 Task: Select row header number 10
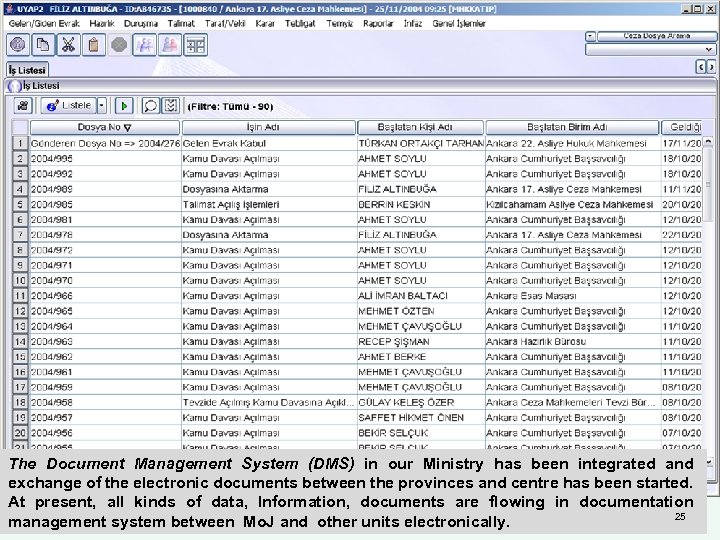[20, 281]
